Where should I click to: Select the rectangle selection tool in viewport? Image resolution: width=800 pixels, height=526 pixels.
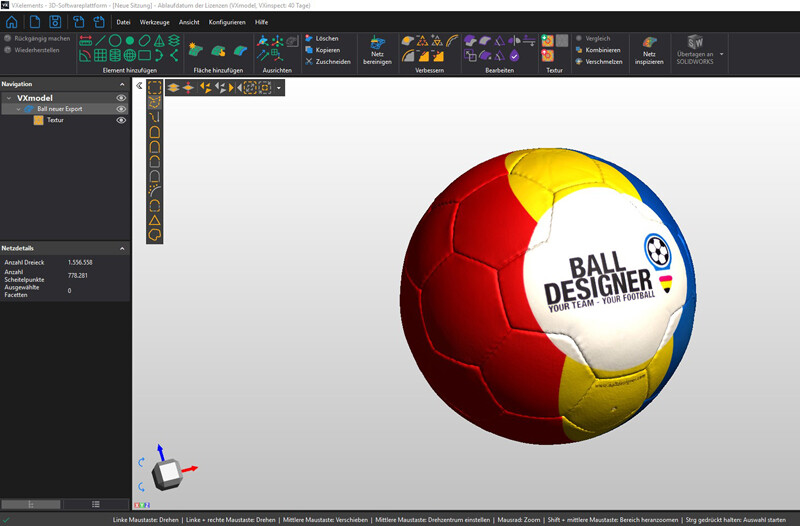tap(155, 88)
